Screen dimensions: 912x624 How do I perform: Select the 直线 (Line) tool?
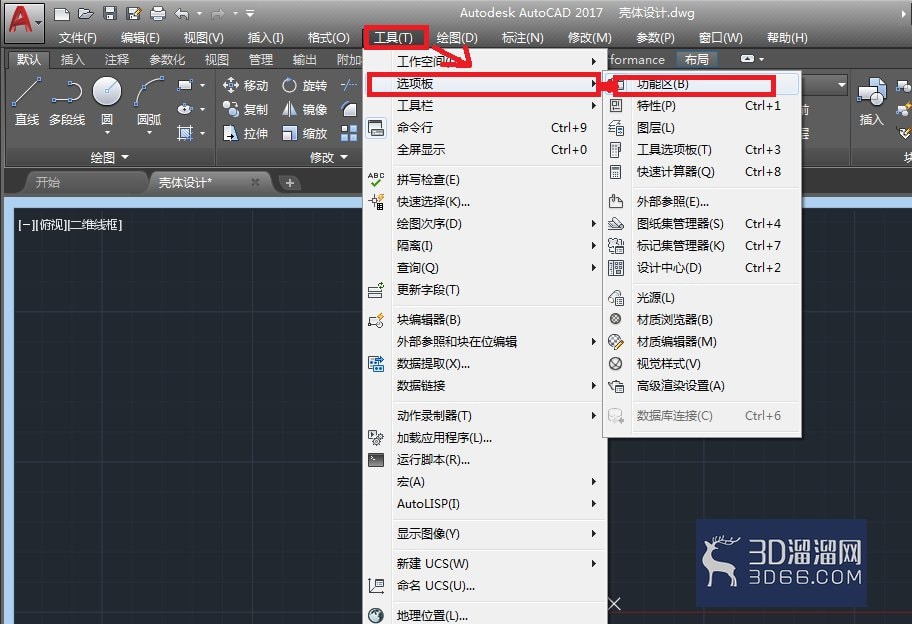27,102
